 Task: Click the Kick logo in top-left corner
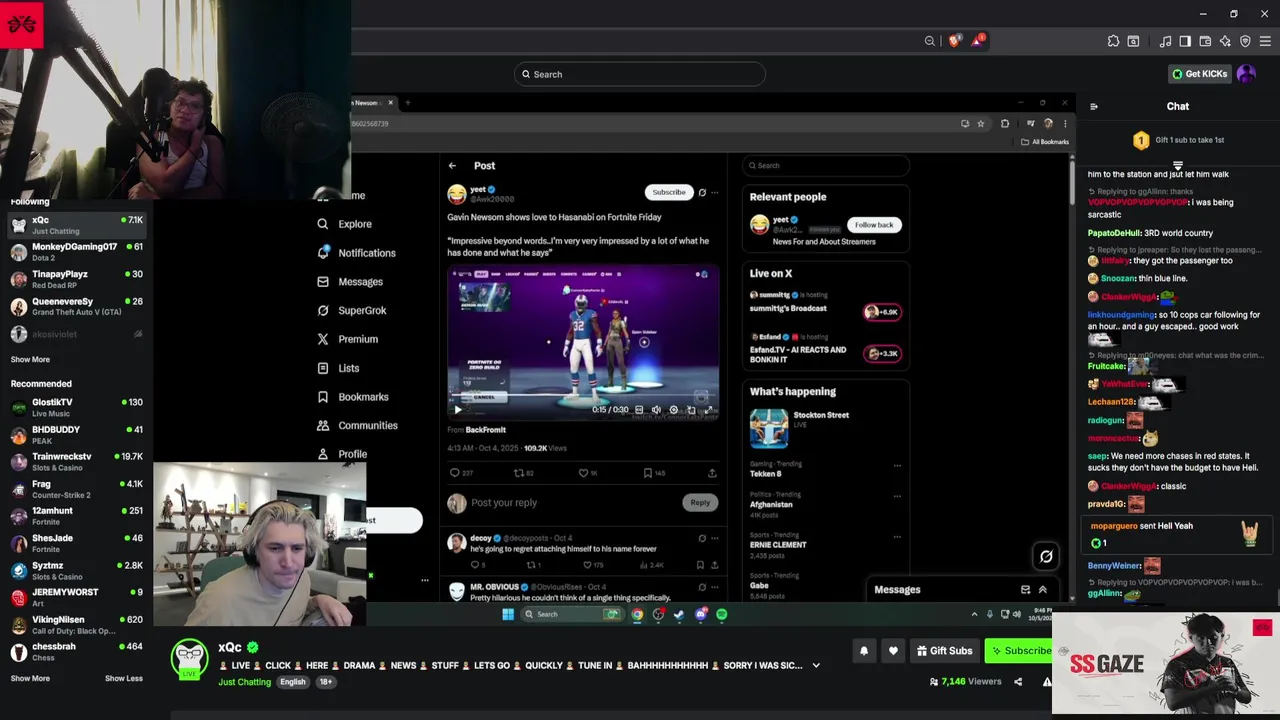click(x=22, y=24)
